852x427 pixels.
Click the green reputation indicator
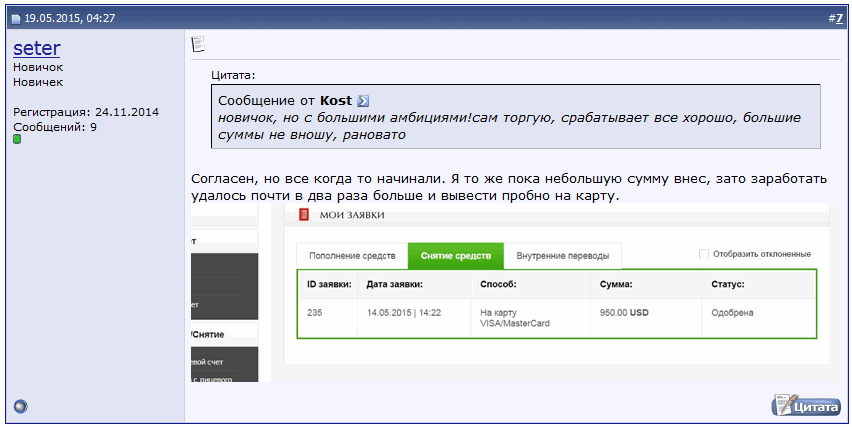click(17, 139)
